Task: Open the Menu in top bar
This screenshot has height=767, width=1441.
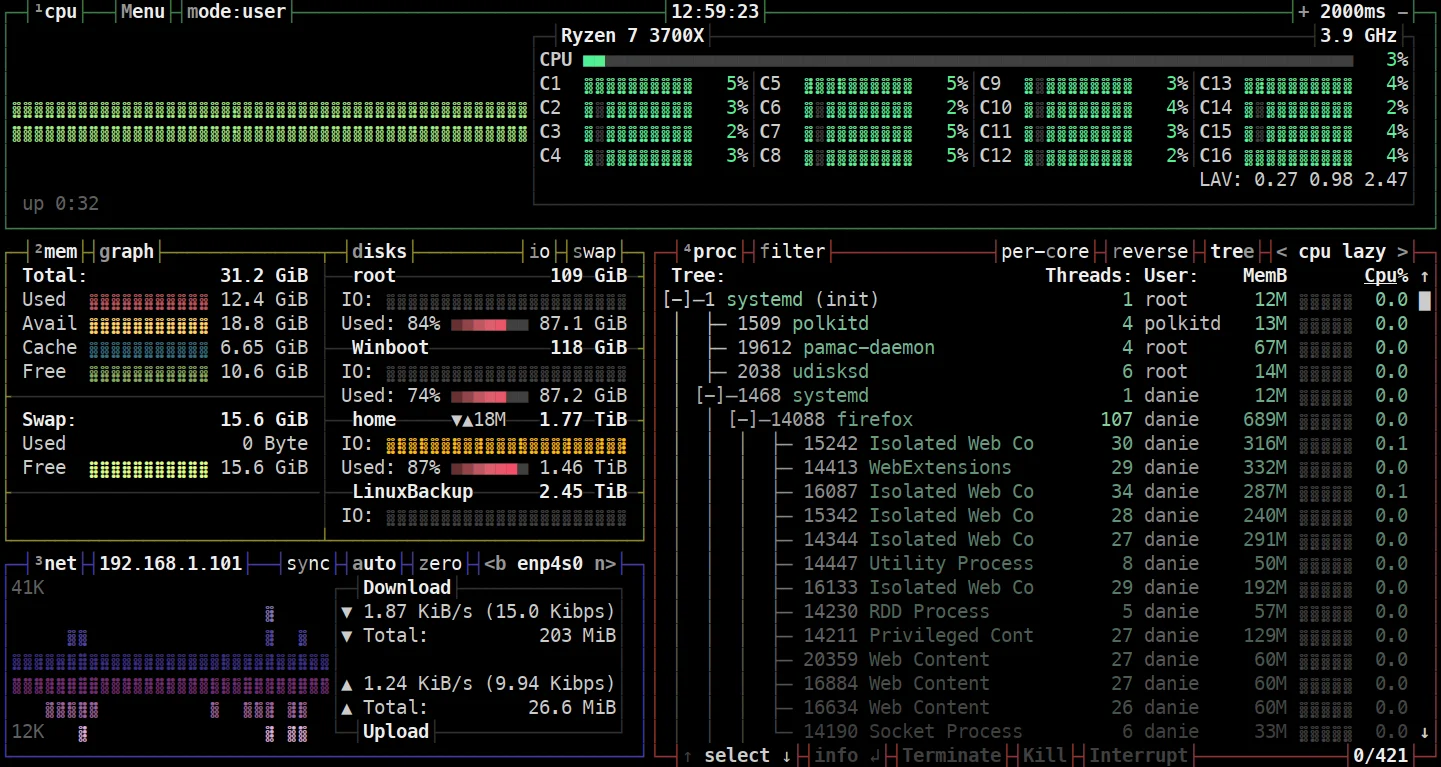Action: pos(142,12)
